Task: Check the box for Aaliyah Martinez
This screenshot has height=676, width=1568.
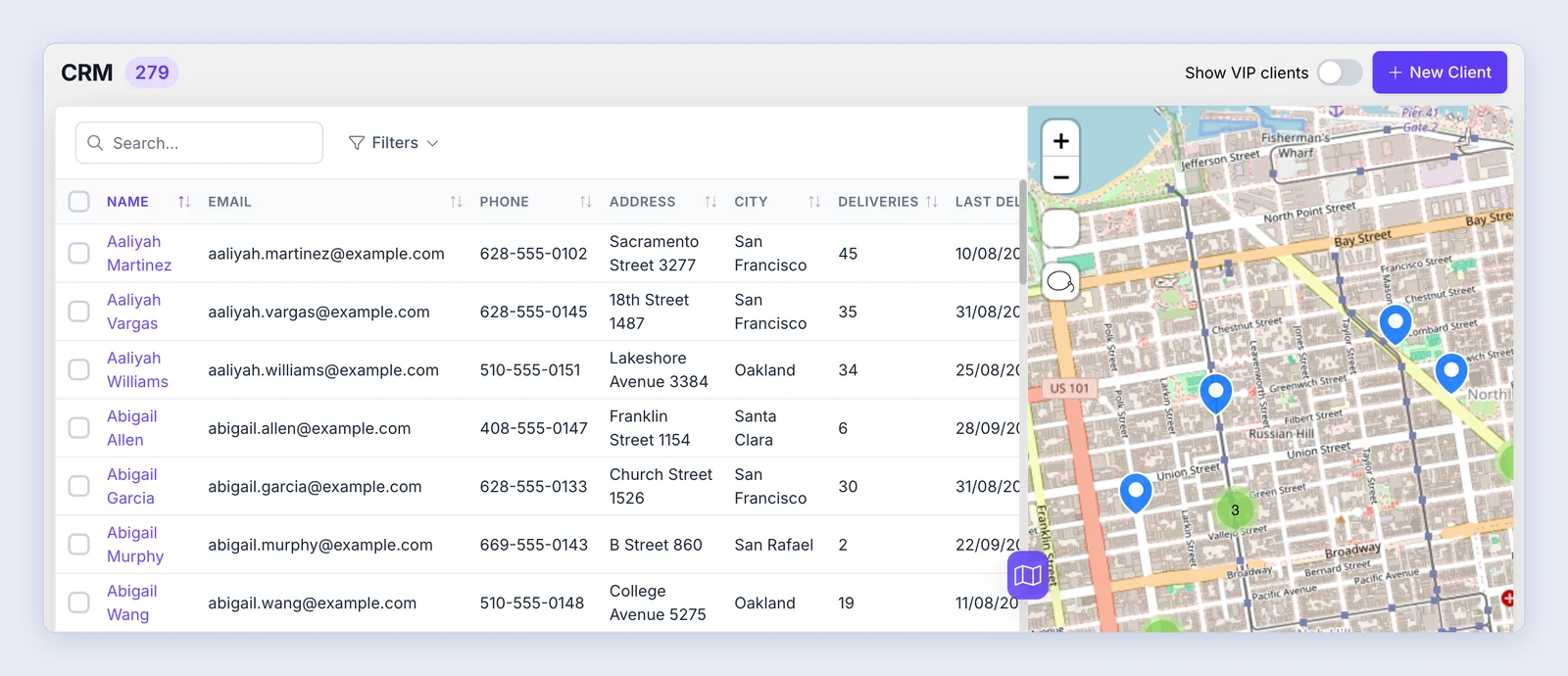Action: coord(78,253)
